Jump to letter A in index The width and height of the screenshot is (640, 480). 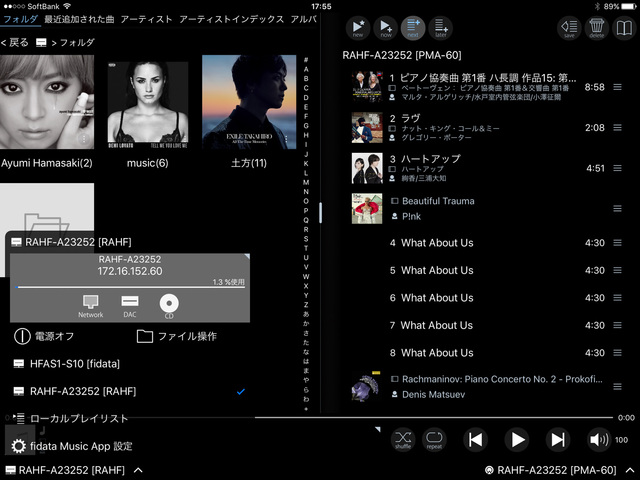tap(306, 69)
